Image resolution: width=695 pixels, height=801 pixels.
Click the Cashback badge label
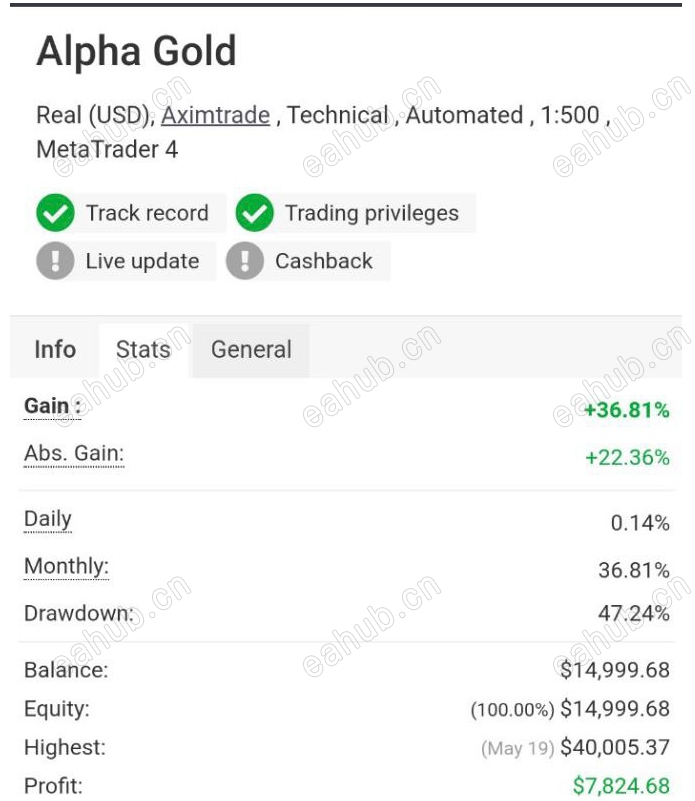[x=323, y=261]
